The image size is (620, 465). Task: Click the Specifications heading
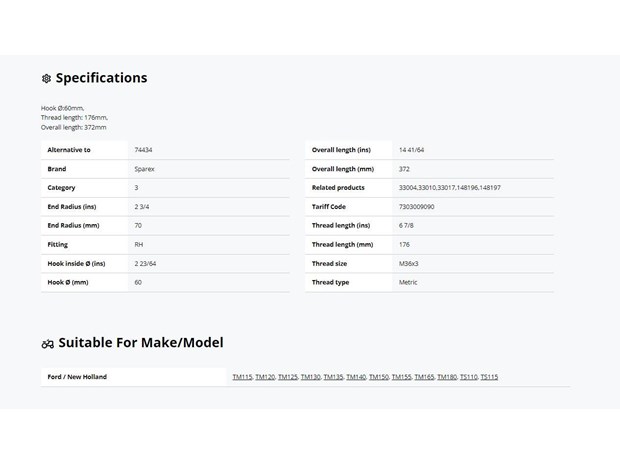click(101, 78)
